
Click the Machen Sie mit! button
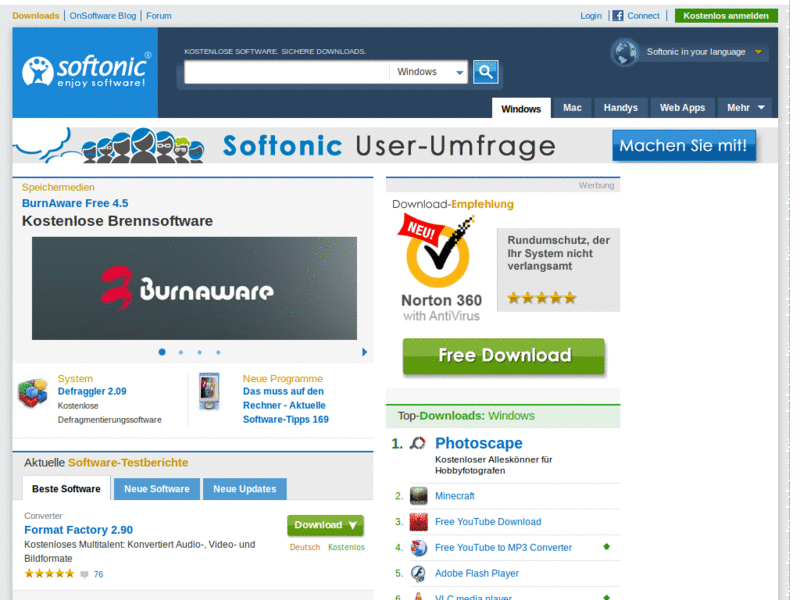(x=684, y=145)
